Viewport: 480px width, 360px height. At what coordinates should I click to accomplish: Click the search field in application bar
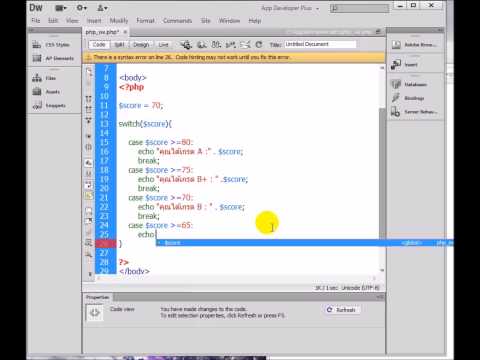tap(359, 8)
